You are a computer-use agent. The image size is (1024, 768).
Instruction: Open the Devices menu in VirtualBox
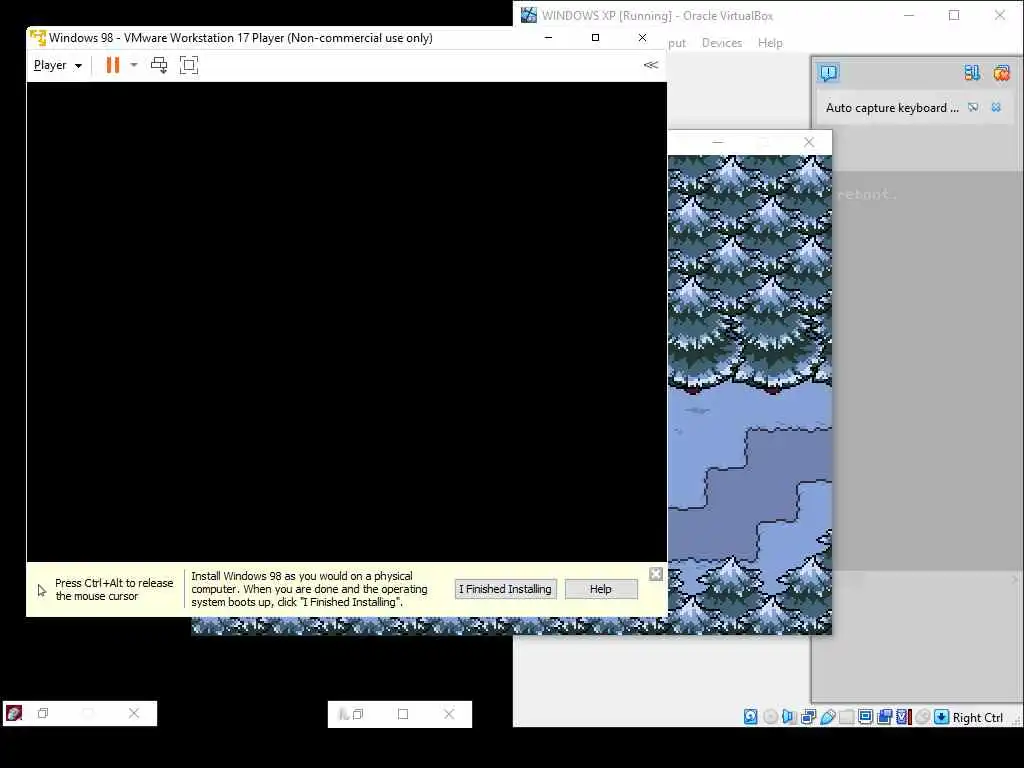point(722,43)
